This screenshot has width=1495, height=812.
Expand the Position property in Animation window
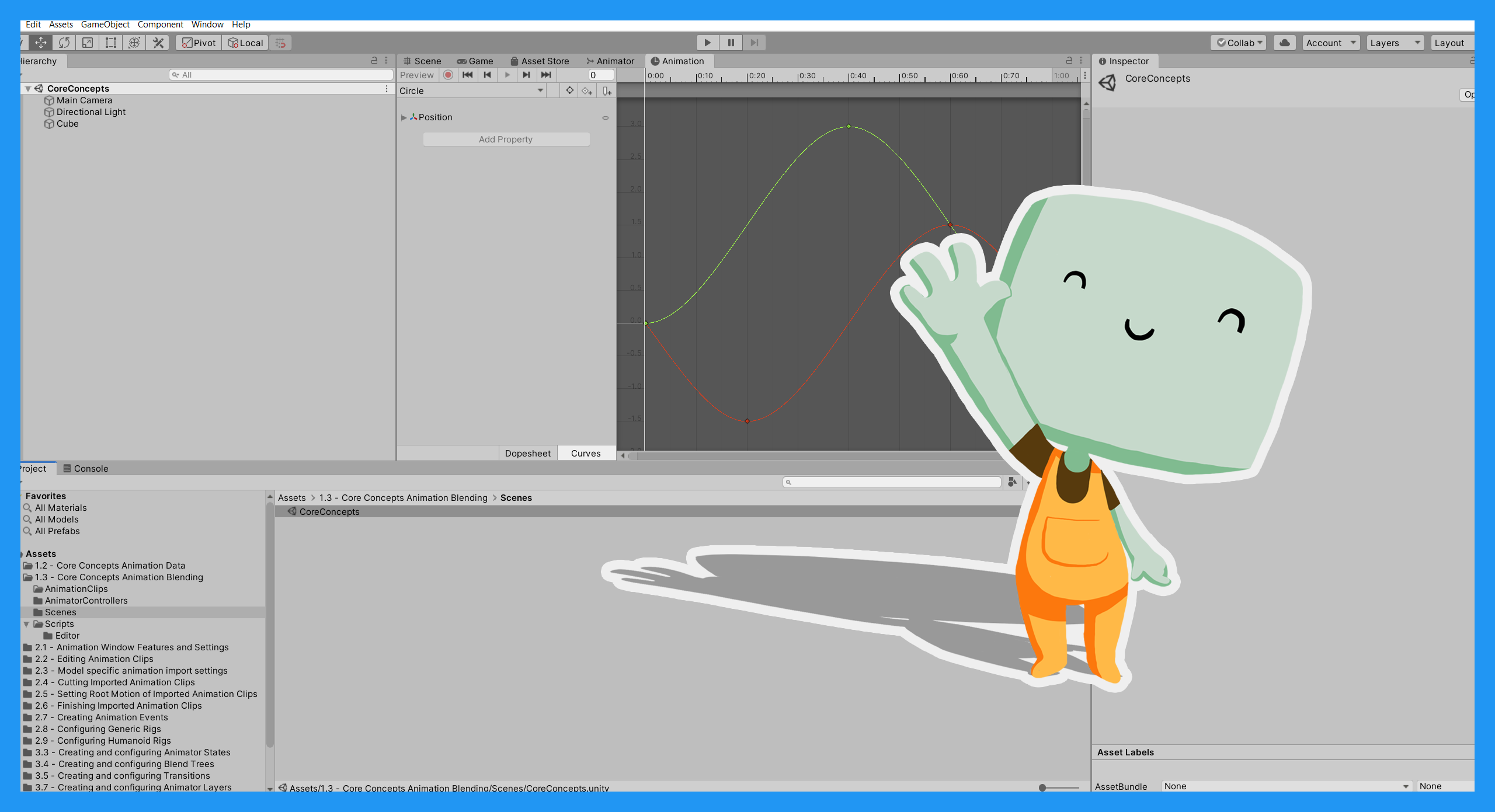pos(404,117)
